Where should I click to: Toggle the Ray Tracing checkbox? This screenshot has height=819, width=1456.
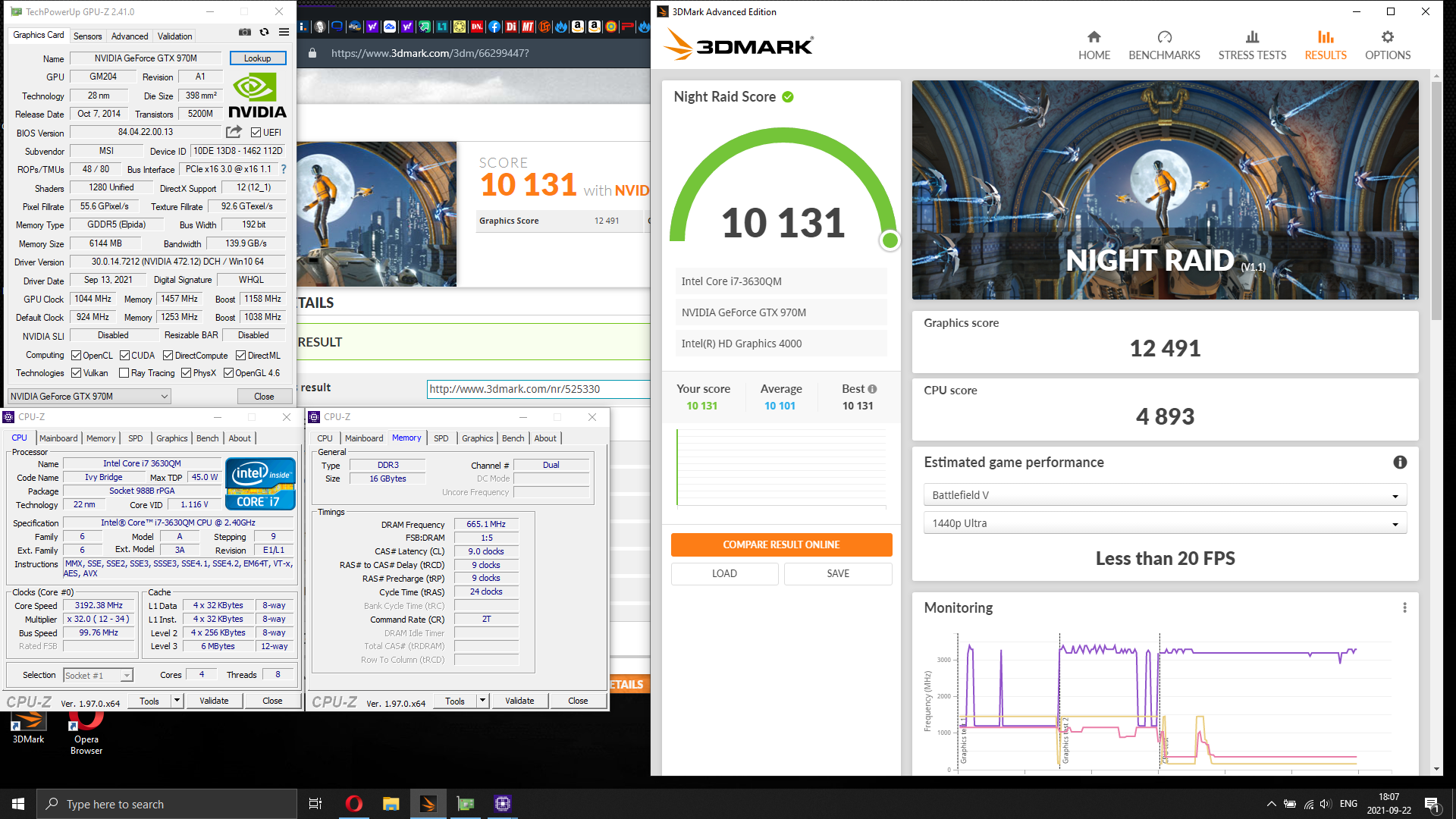click(124, 373)
